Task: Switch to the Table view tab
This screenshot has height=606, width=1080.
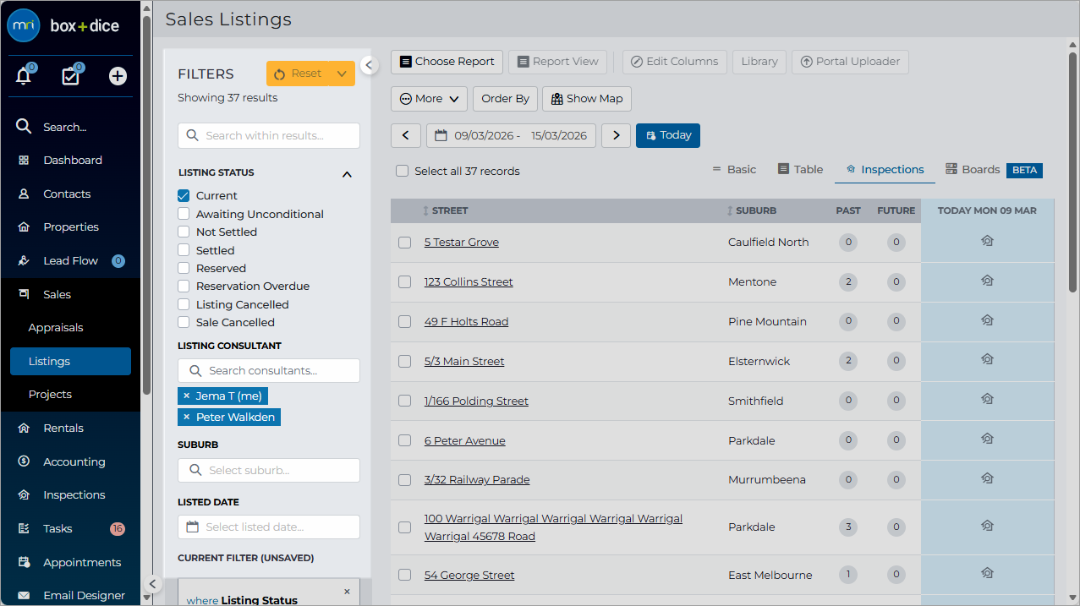Action: point(800,169)
